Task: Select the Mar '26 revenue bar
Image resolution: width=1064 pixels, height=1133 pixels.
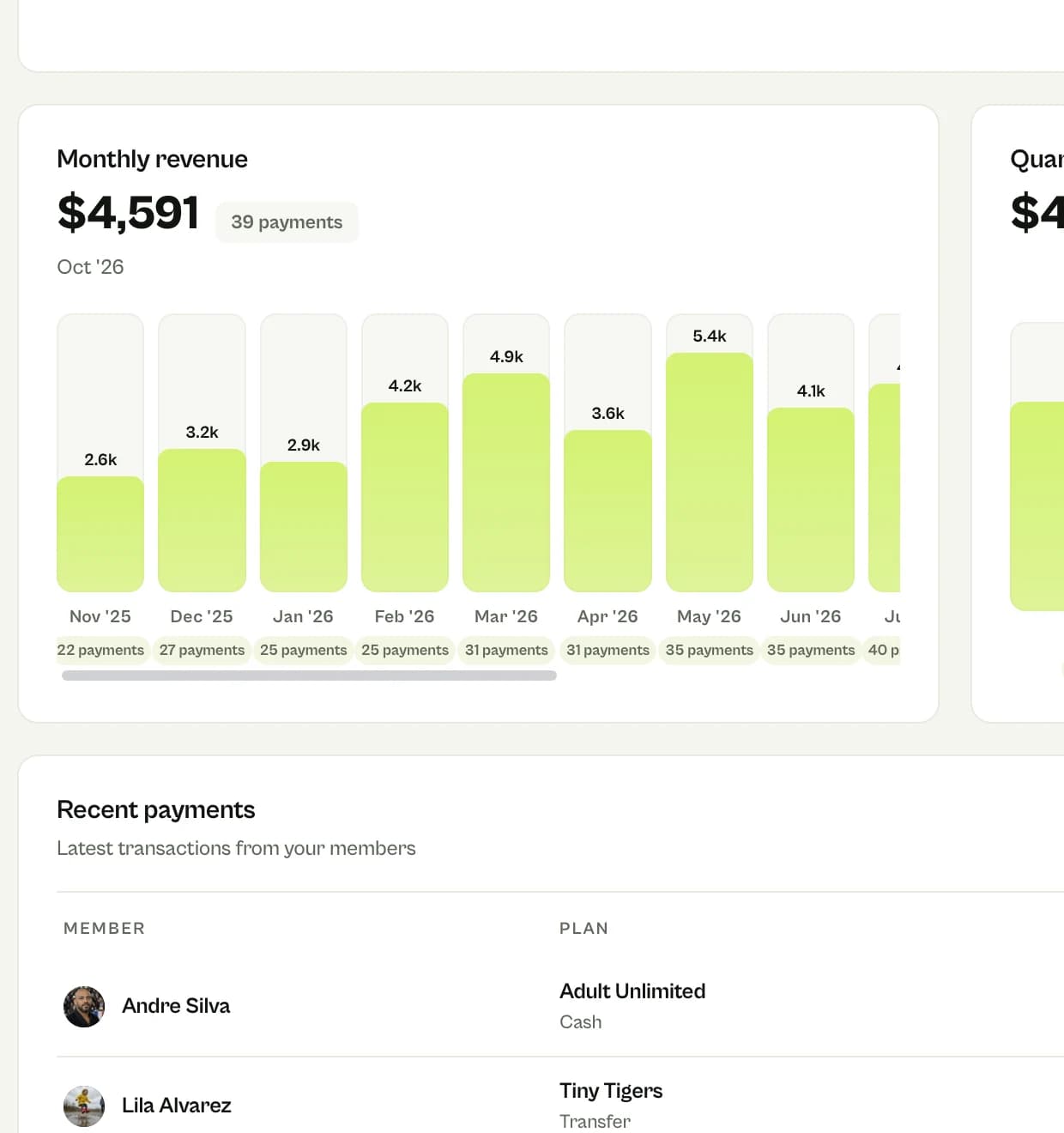Action: pos(506,482)
